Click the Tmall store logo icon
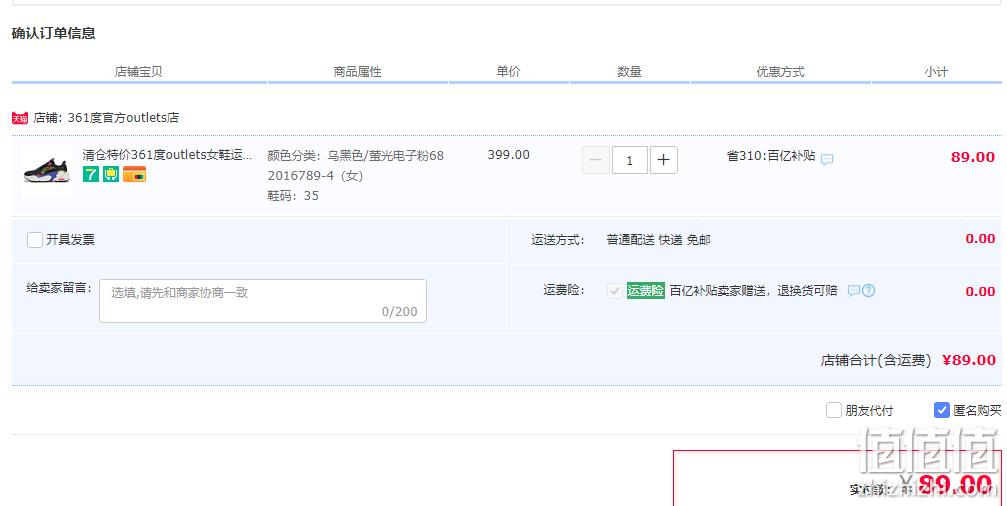 pyautogui.click(x=20, y=118)
